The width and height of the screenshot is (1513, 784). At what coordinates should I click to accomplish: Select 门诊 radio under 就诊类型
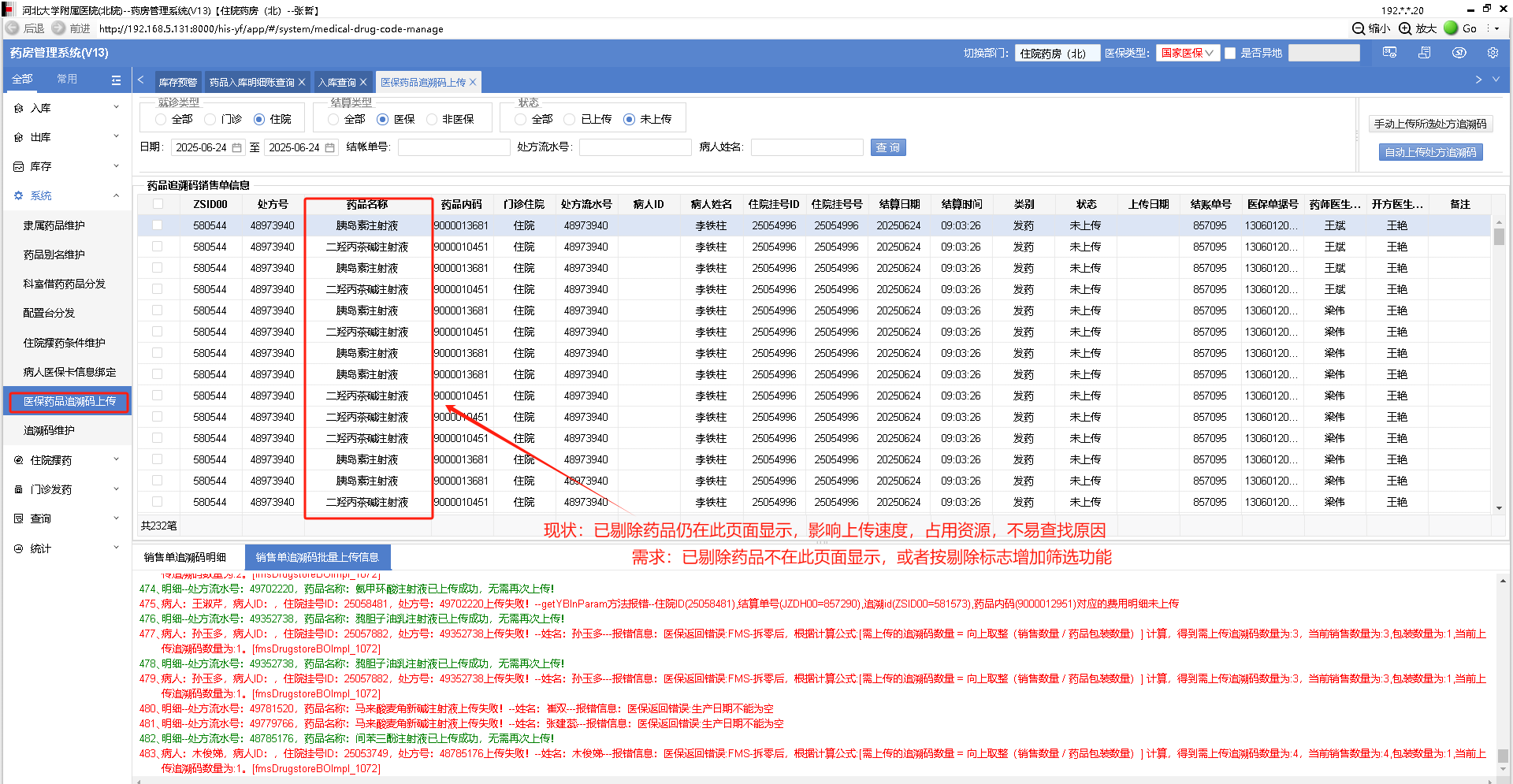click(210, 119)
